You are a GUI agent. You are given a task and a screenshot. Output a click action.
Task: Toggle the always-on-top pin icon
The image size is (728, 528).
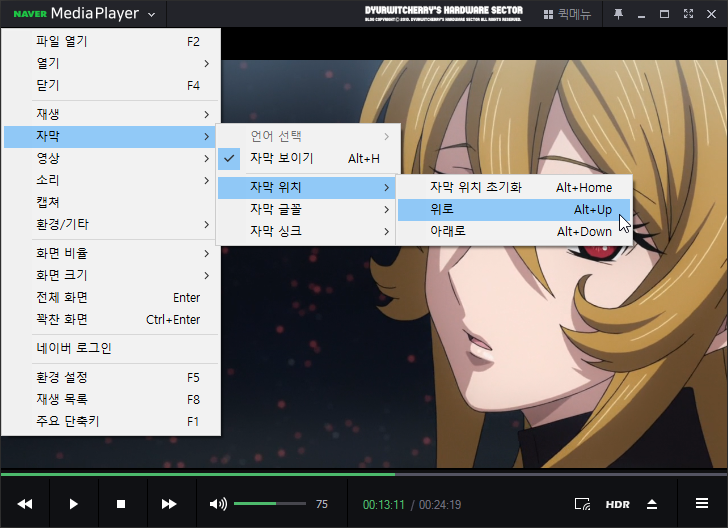click(x=618, y=14)
